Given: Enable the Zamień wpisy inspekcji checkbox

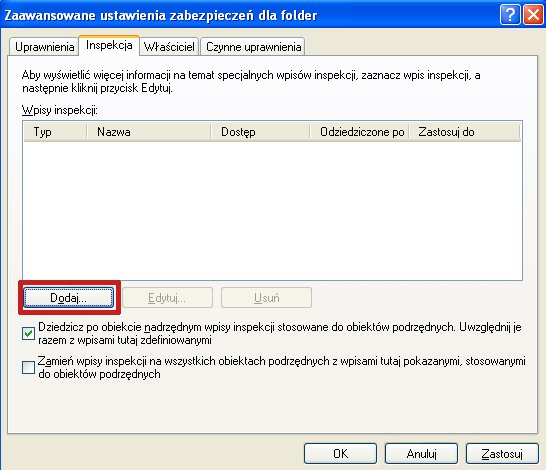Looking at the screenshot, I should [x=28, y=367].
